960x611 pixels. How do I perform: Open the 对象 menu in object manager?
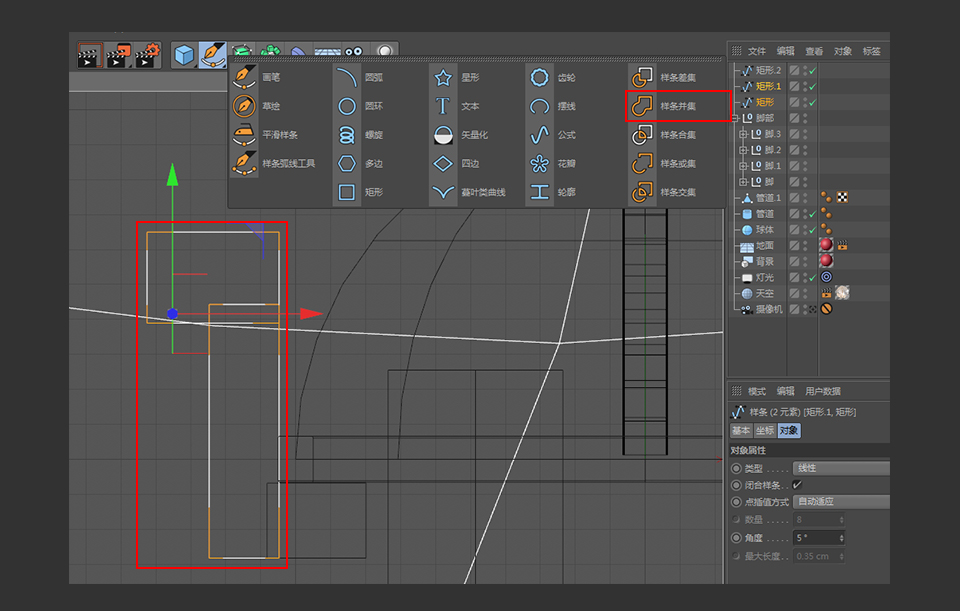841,52
